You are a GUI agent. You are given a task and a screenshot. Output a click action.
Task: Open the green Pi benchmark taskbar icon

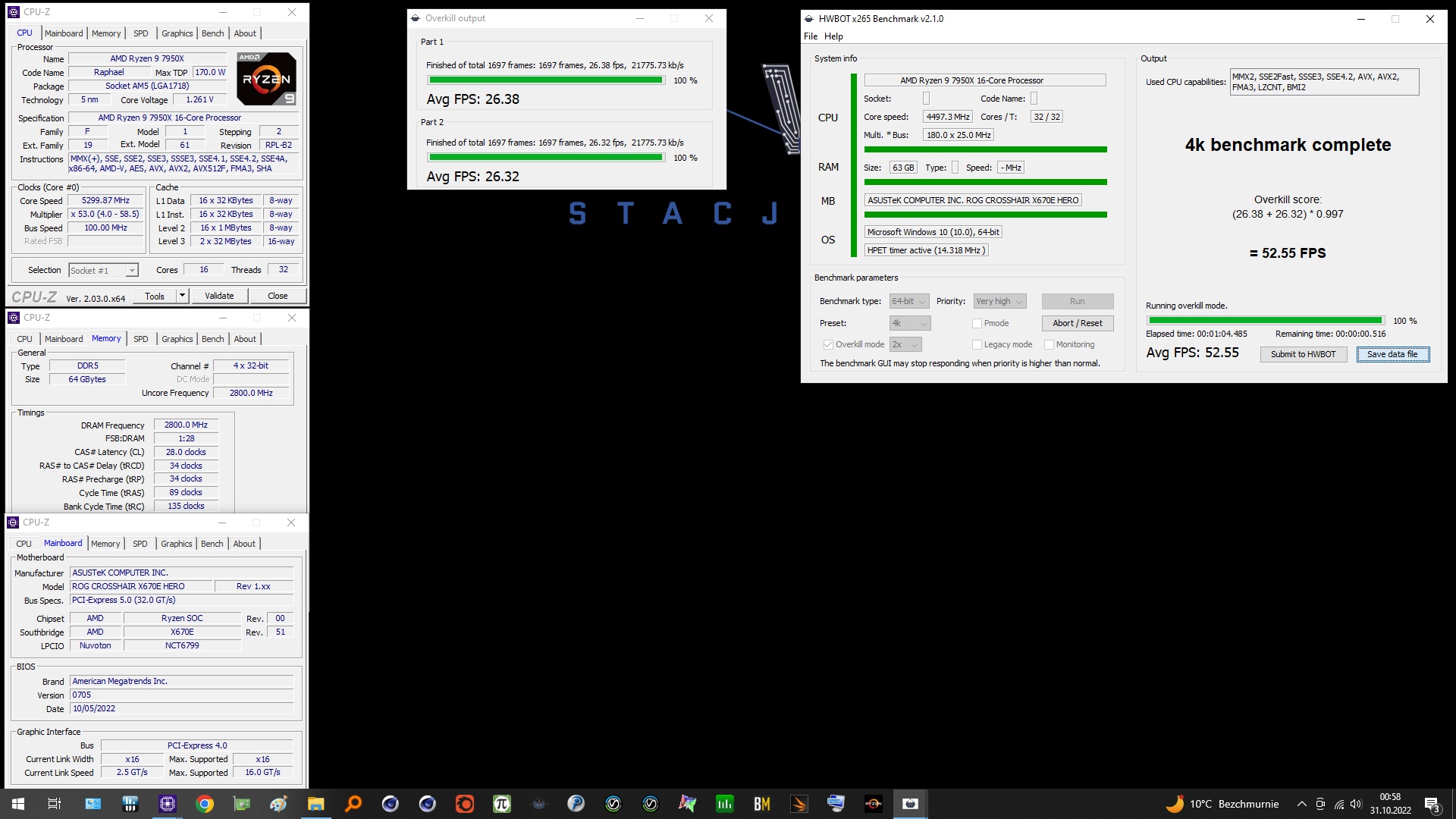502,804
